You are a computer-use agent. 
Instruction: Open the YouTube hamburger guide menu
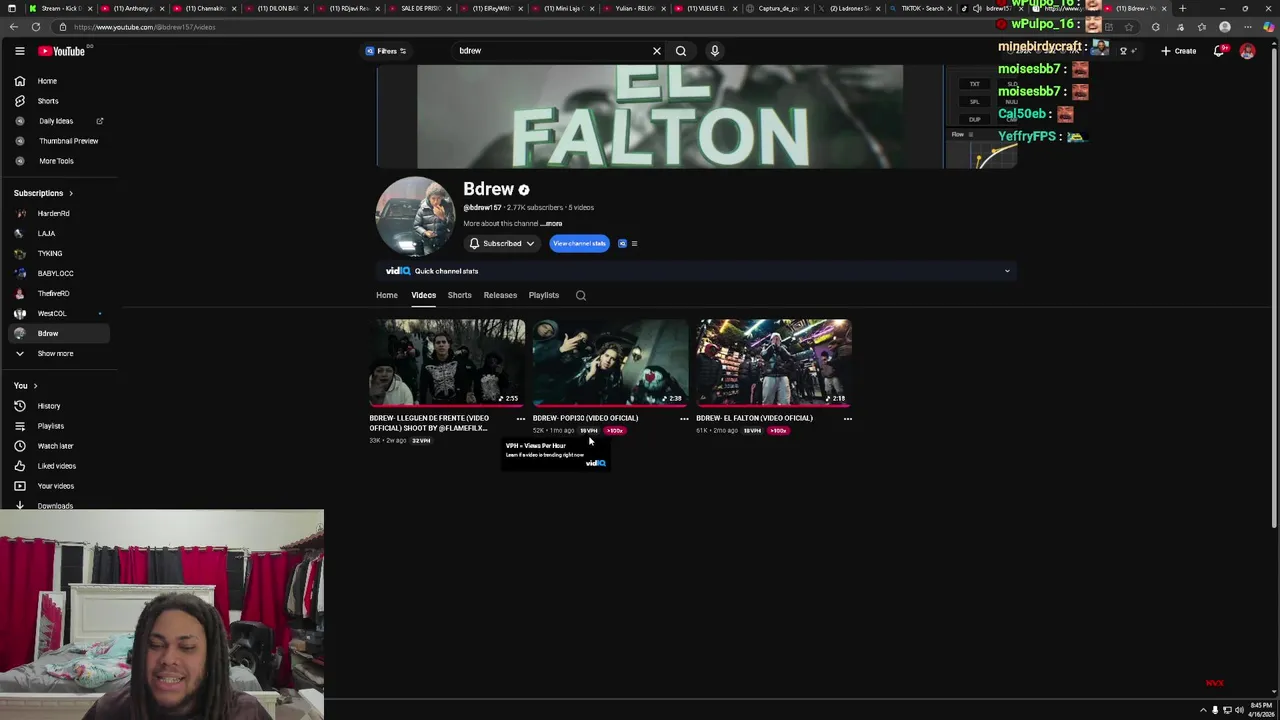pyautogui.click(x=19, y=51)
